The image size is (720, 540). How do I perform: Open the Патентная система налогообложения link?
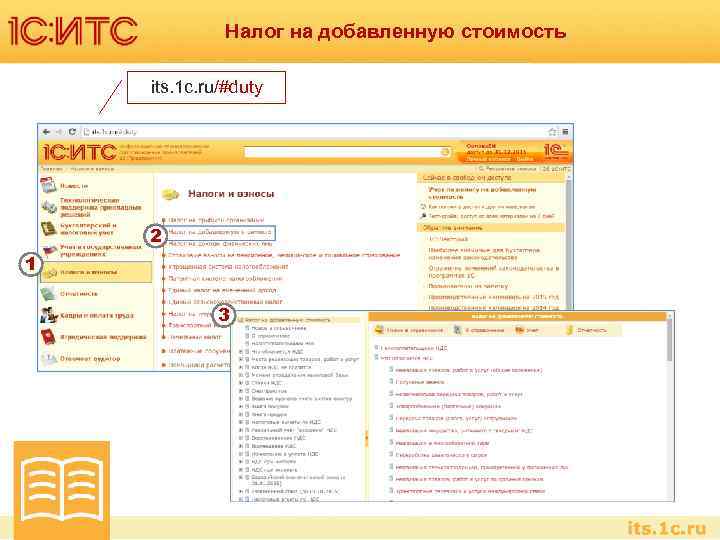(225, 278)
